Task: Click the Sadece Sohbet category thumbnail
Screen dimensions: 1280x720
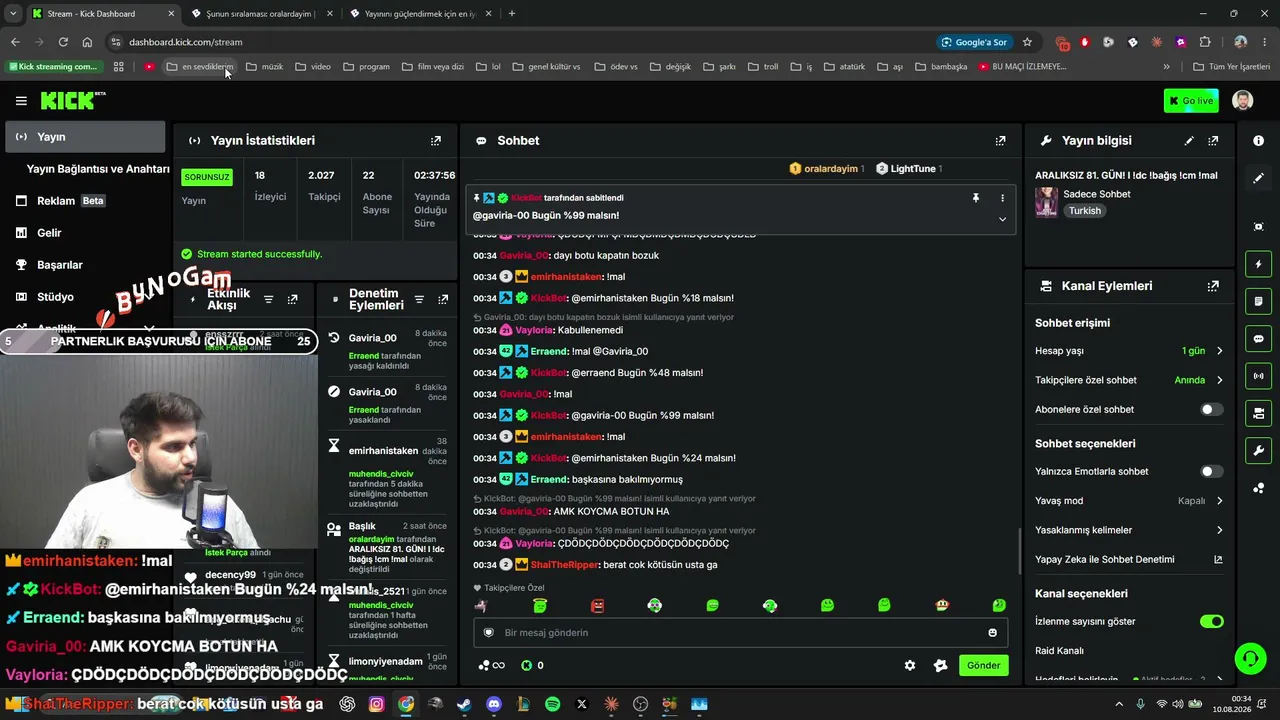Action: [1046, 202]
